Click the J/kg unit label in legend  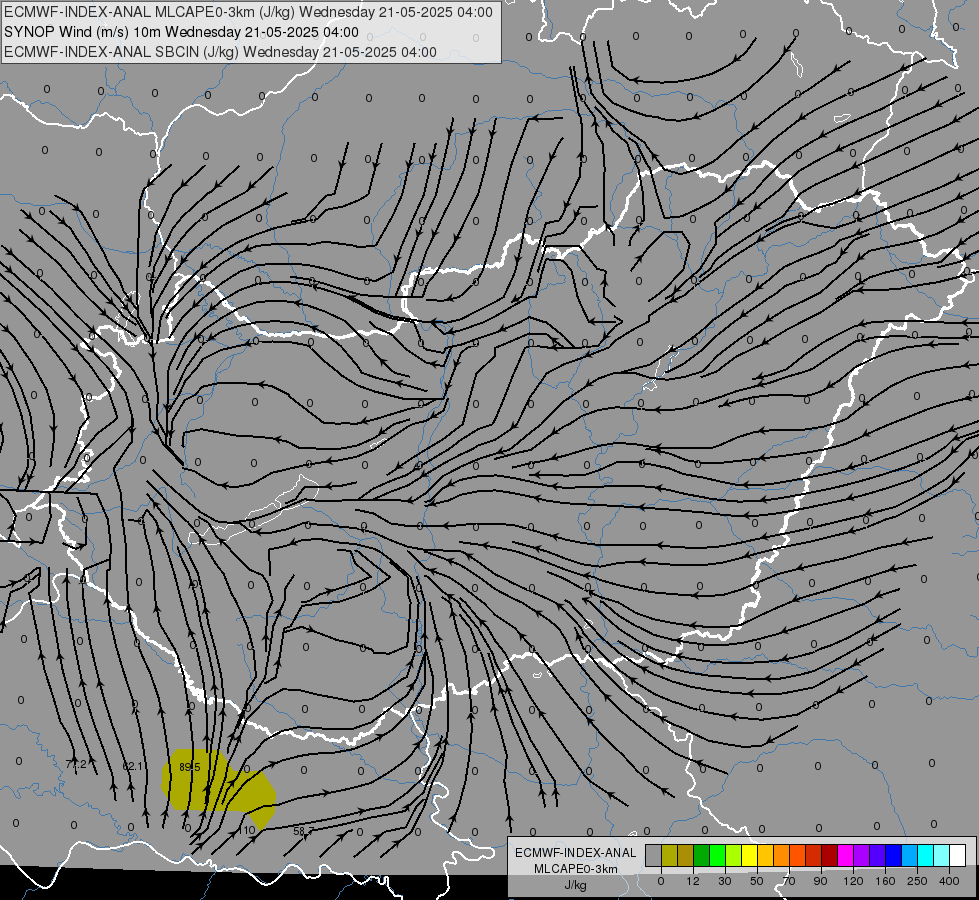pyautogui.click(x=576, y=885)
